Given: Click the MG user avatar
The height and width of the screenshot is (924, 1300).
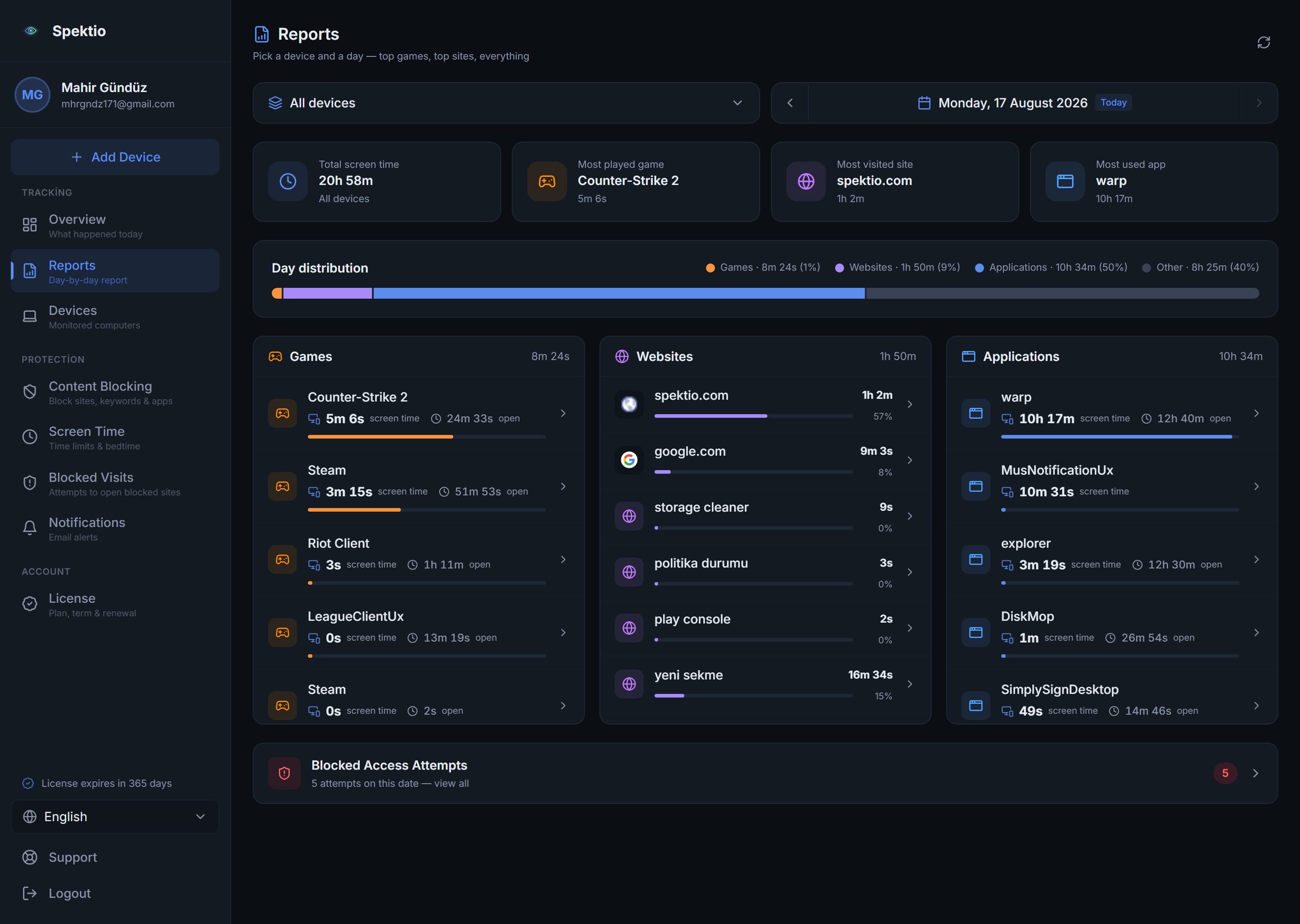Looking at the screenshot, I should [x=32, y=95].
